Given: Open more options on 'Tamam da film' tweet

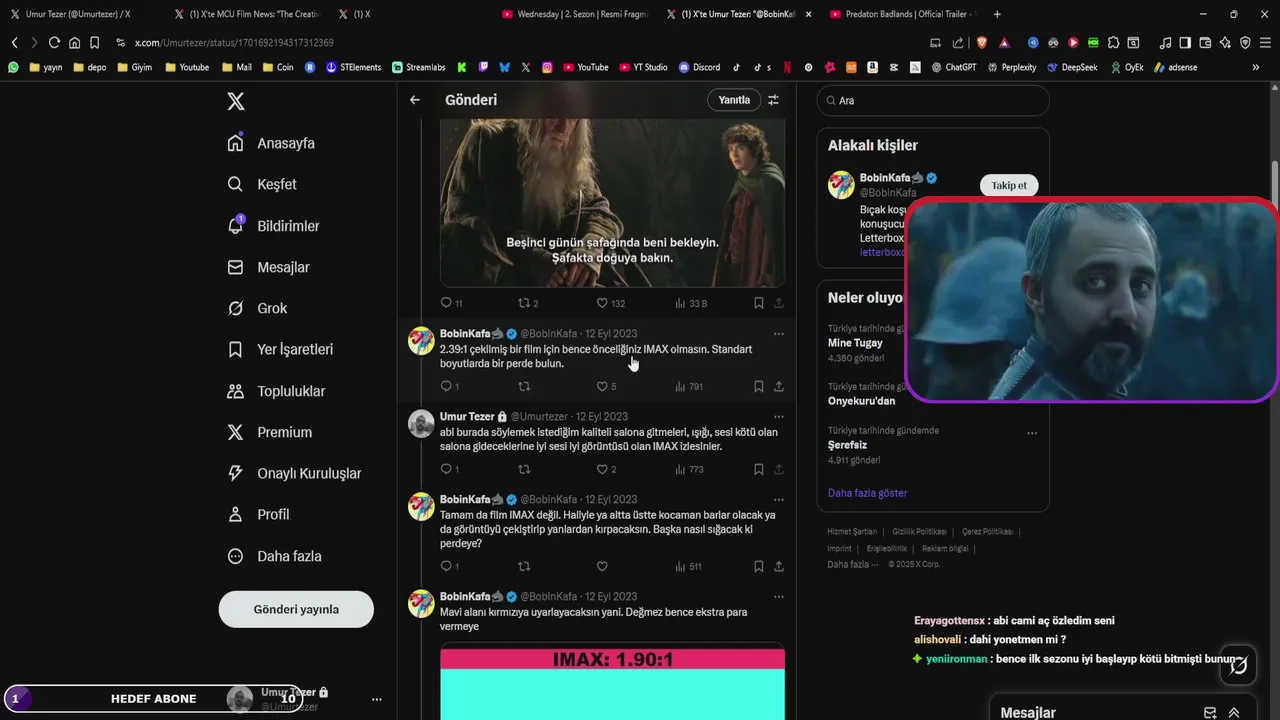Looking at the screenshot, I should pyautogui.click(x=779, y=500).
